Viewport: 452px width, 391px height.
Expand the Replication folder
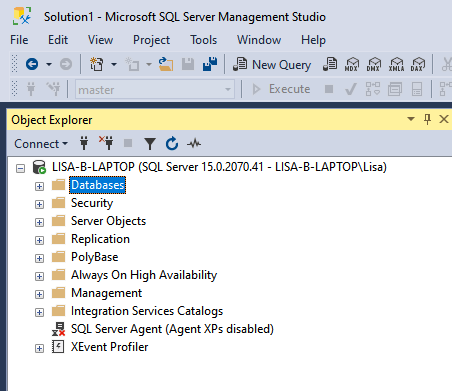[x=39, y=240]
